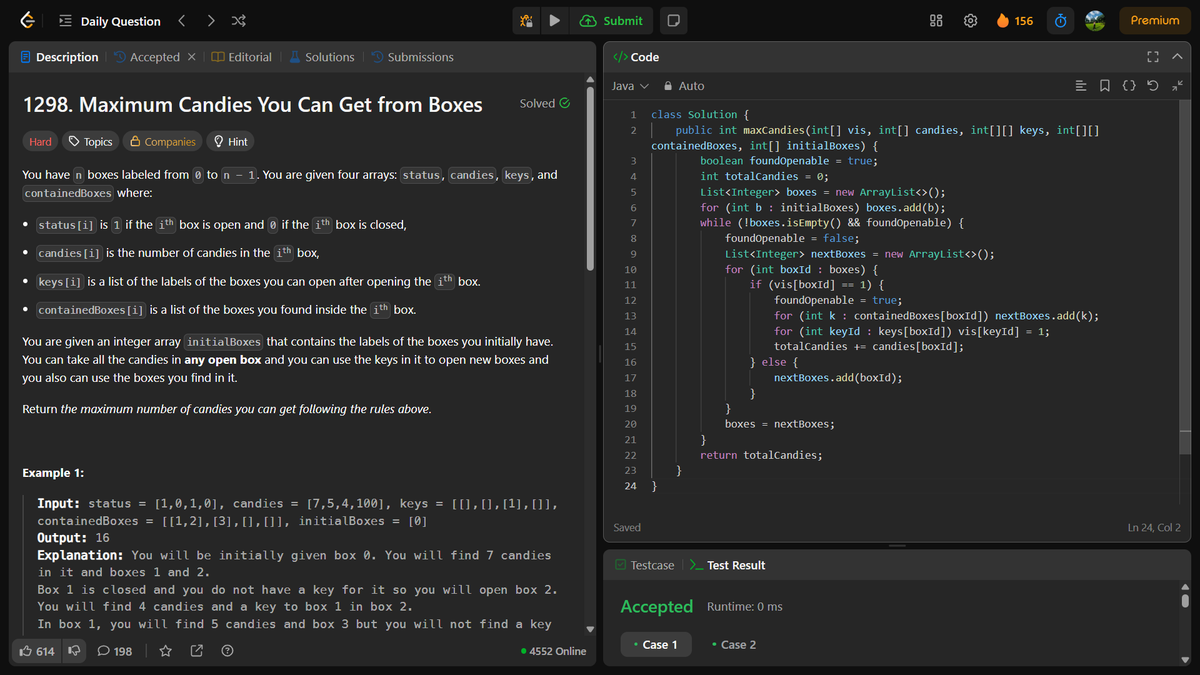1200x675 pixels.
Task: Expand the Hint section
Action: click(x=230, y=140)
